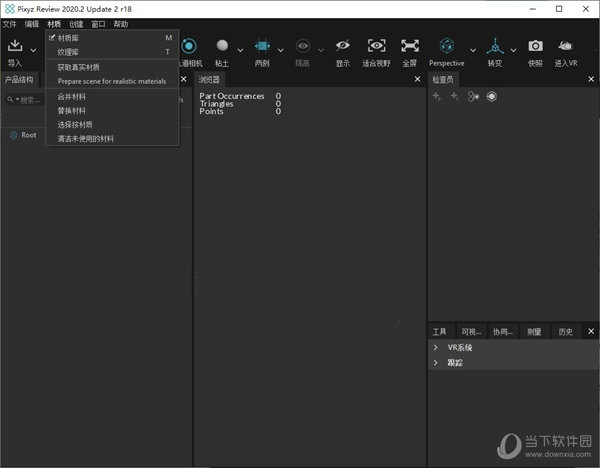Select the 转变 transform gizmo icon
600x468 pixels.
(495, 46)
